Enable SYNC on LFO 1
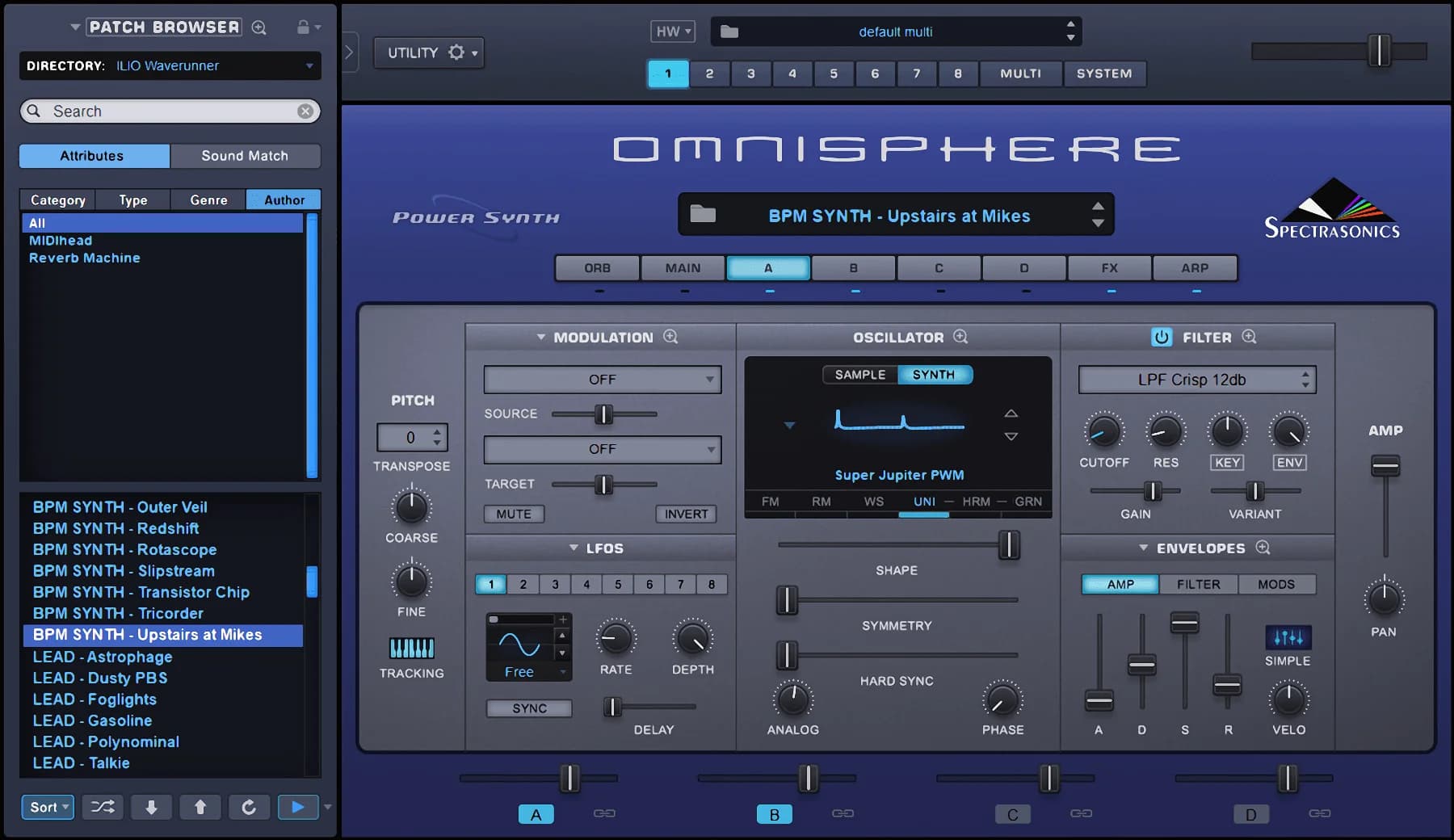1454x840 pixels. point(528,708)
